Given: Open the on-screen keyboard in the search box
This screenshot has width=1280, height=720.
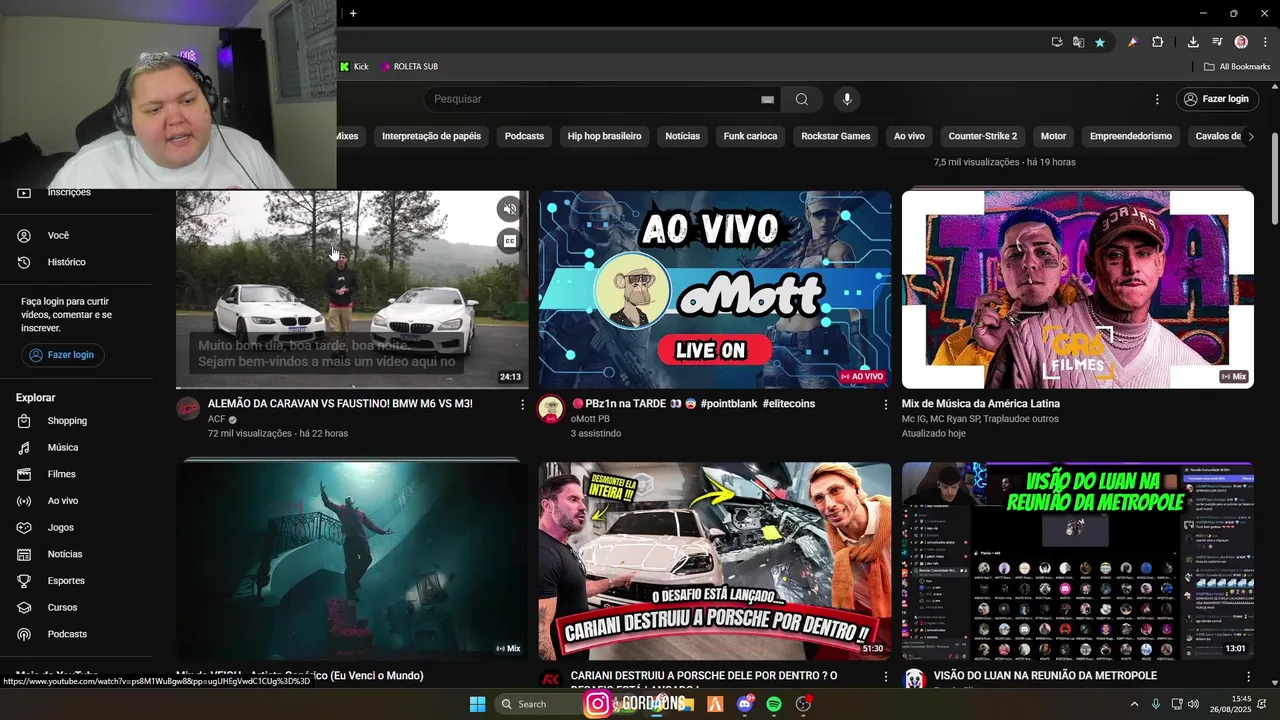Looking at the screenshot, I should click(x=767, y=99).
